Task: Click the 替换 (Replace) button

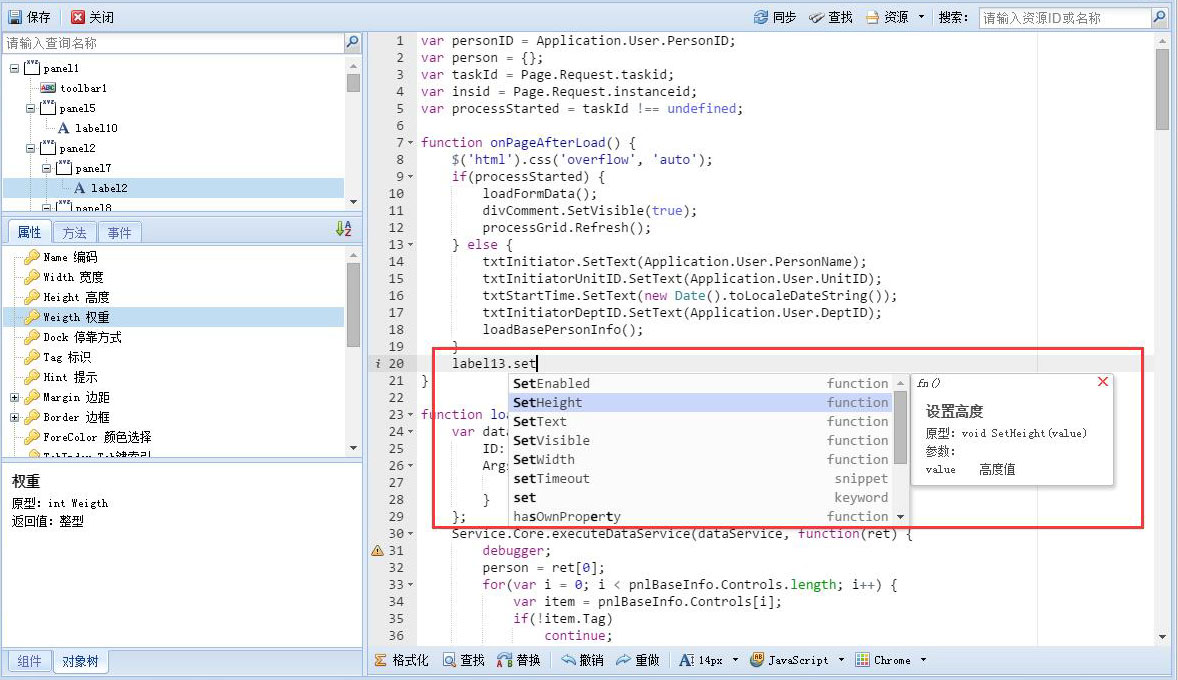Action: [518, 660]
